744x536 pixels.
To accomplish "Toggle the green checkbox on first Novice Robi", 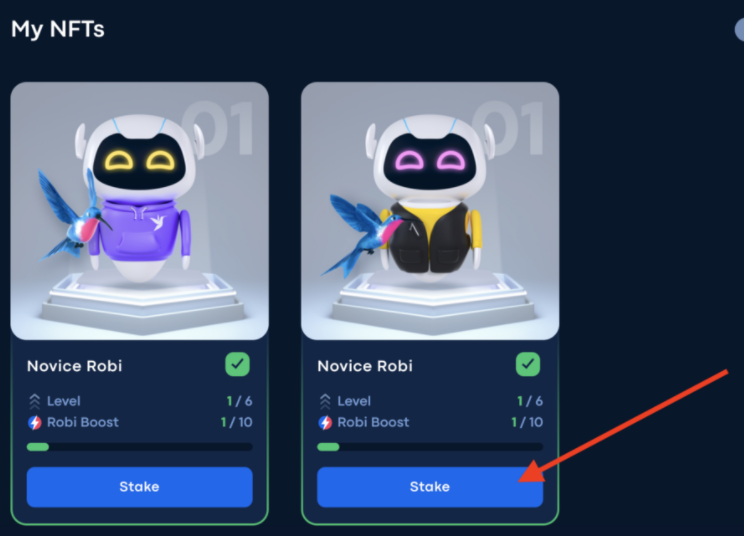I will [x=237, y=364].
